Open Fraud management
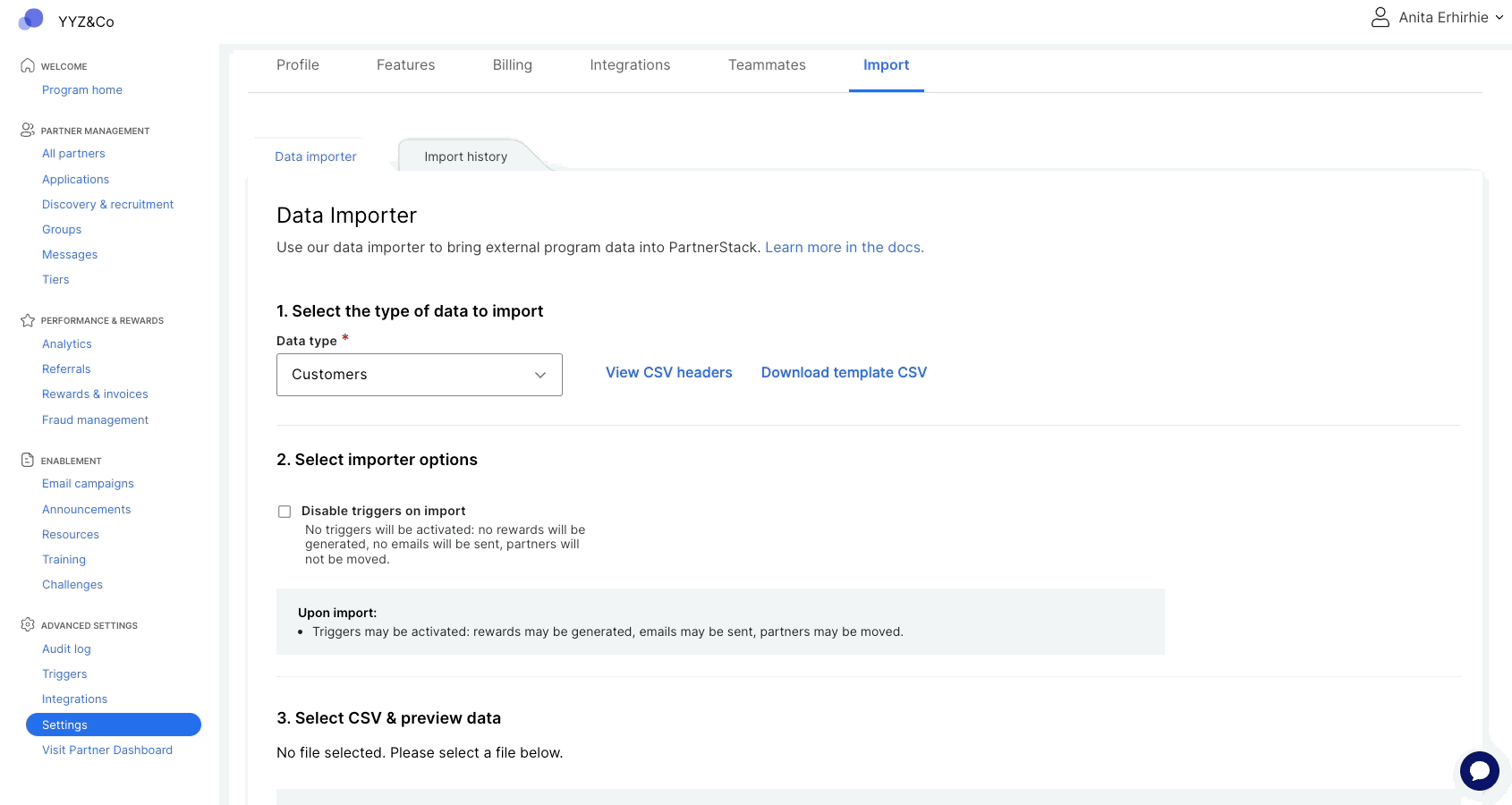 tap(95, 420)
